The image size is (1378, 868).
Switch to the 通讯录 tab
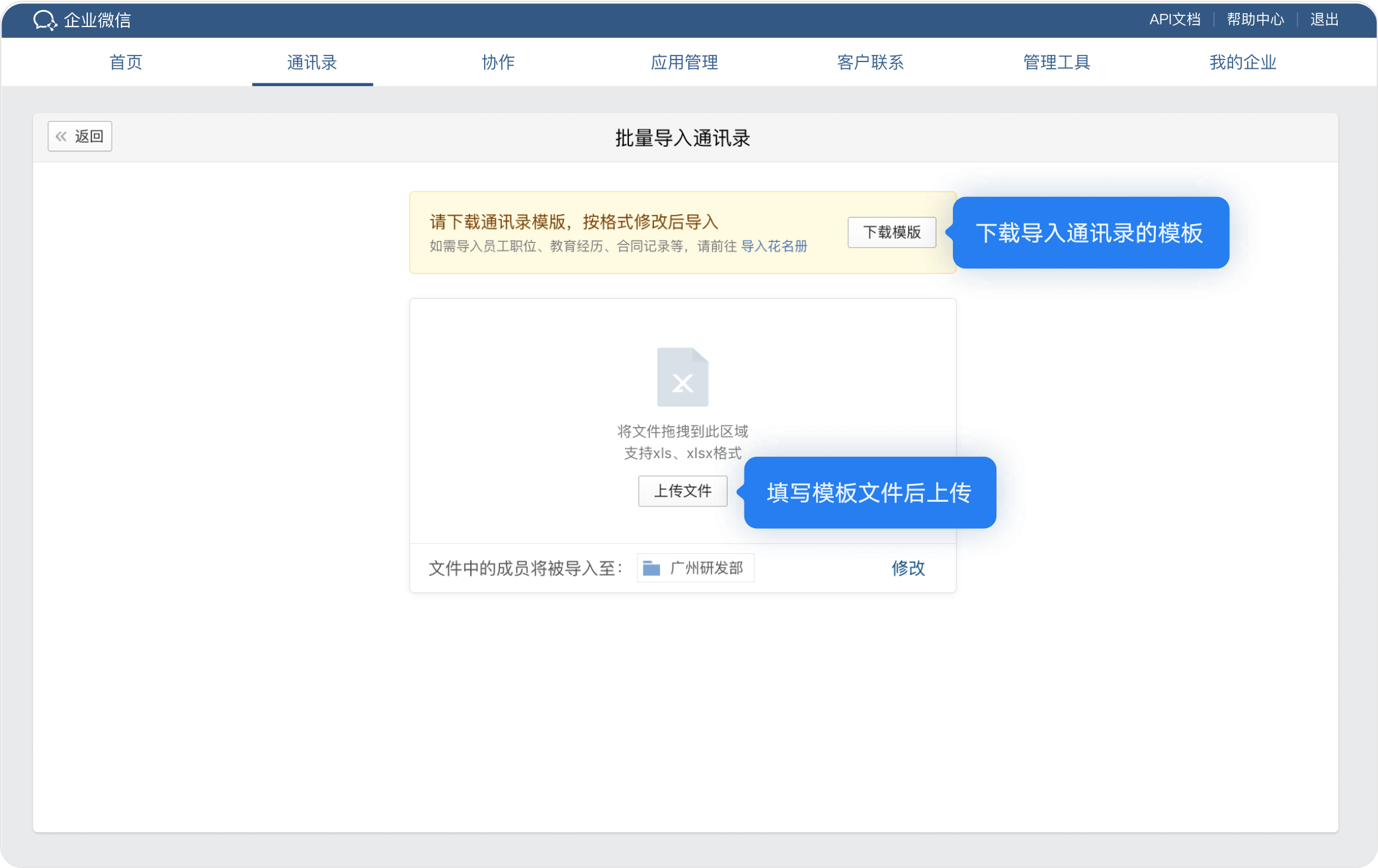(x=312, y=62)
